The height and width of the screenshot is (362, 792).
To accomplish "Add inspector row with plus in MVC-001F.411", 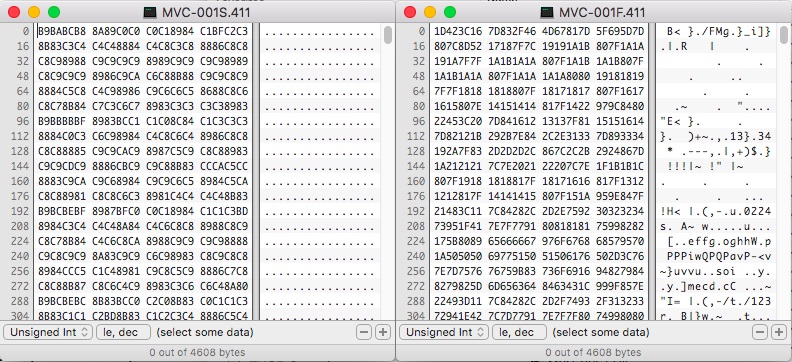I will coord(779,332).
